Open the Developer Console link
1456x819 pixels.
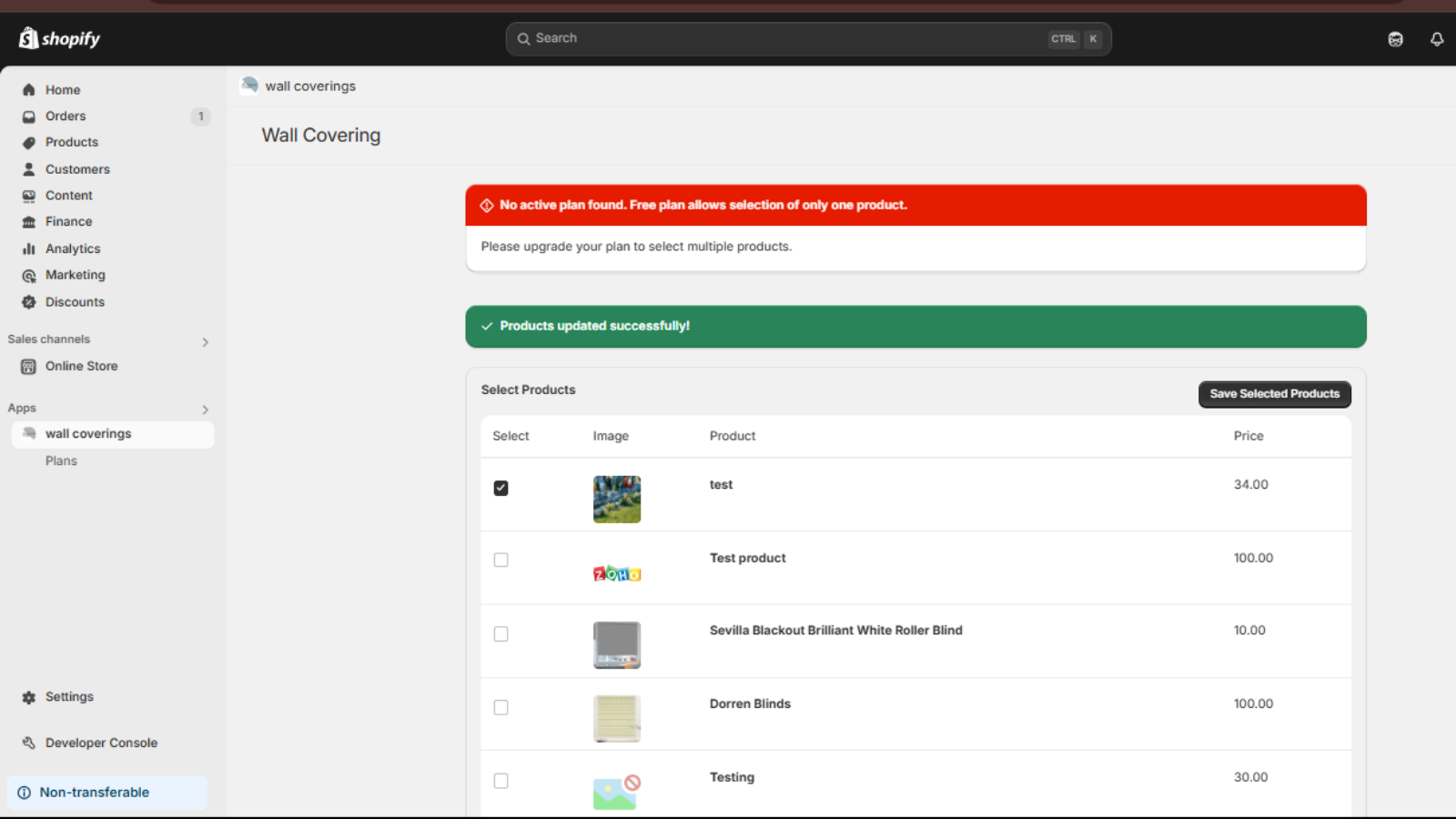tap(101, 743)
